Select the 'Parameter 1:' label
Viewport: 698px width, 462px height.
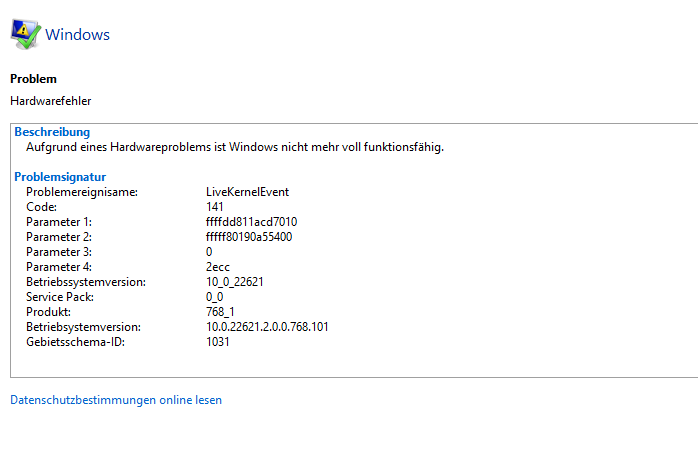pos(59,222)
